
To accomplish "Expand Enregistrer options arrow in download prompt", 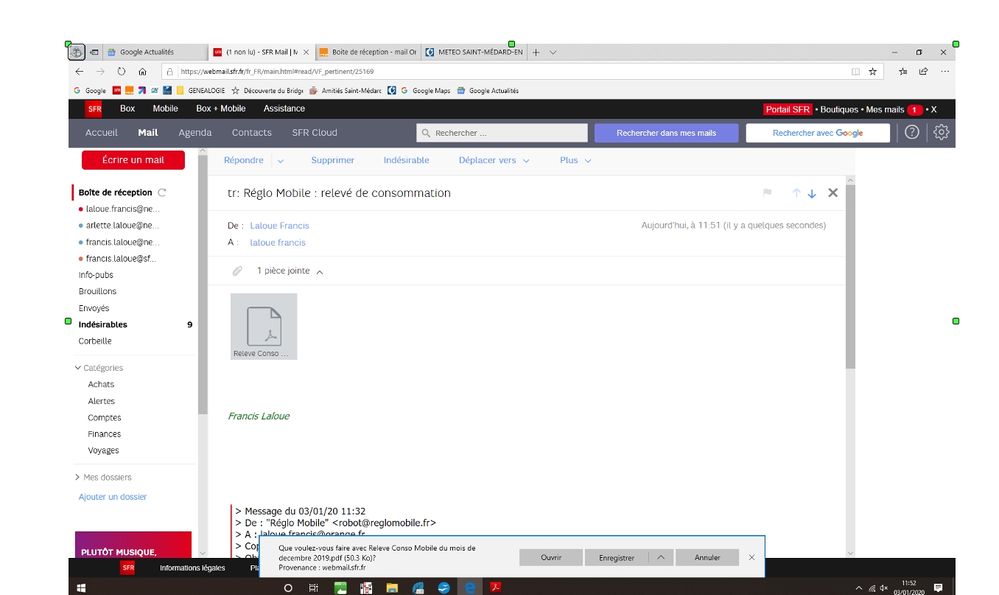I will pyautogui.click(x=661, y=557).
